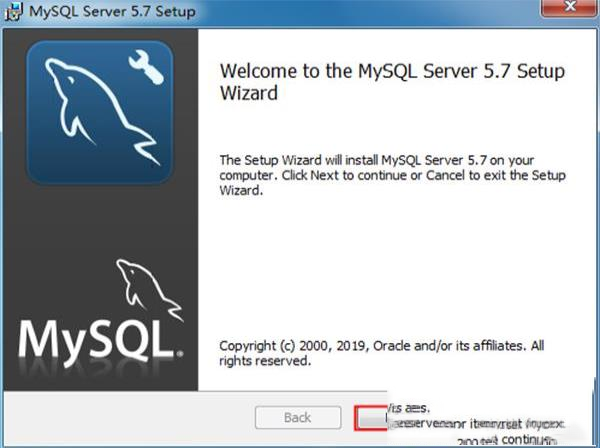The image size is (600, 448).
Task: Click the white dolphin outline above MySQL wordmark
Action: (x=139, y=284)
